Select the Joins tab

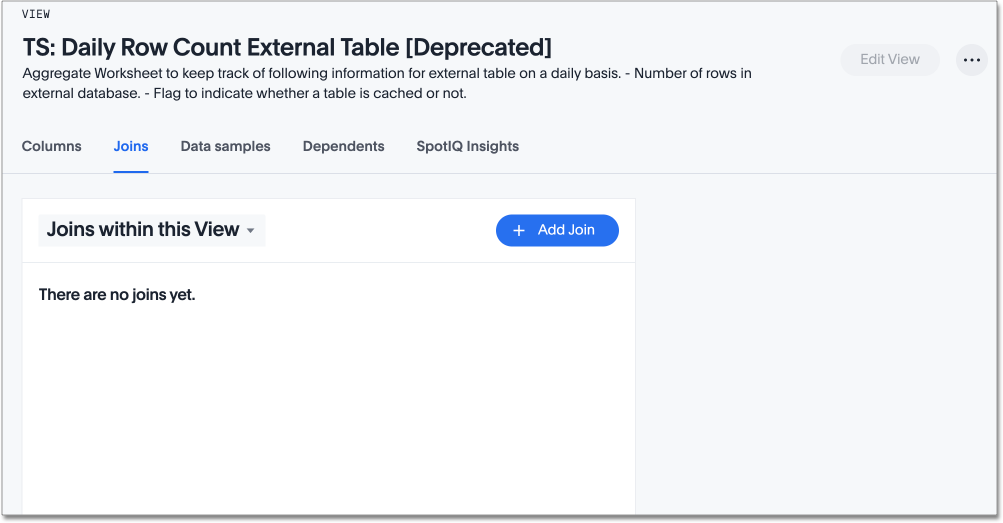click(x=131, y=146)
